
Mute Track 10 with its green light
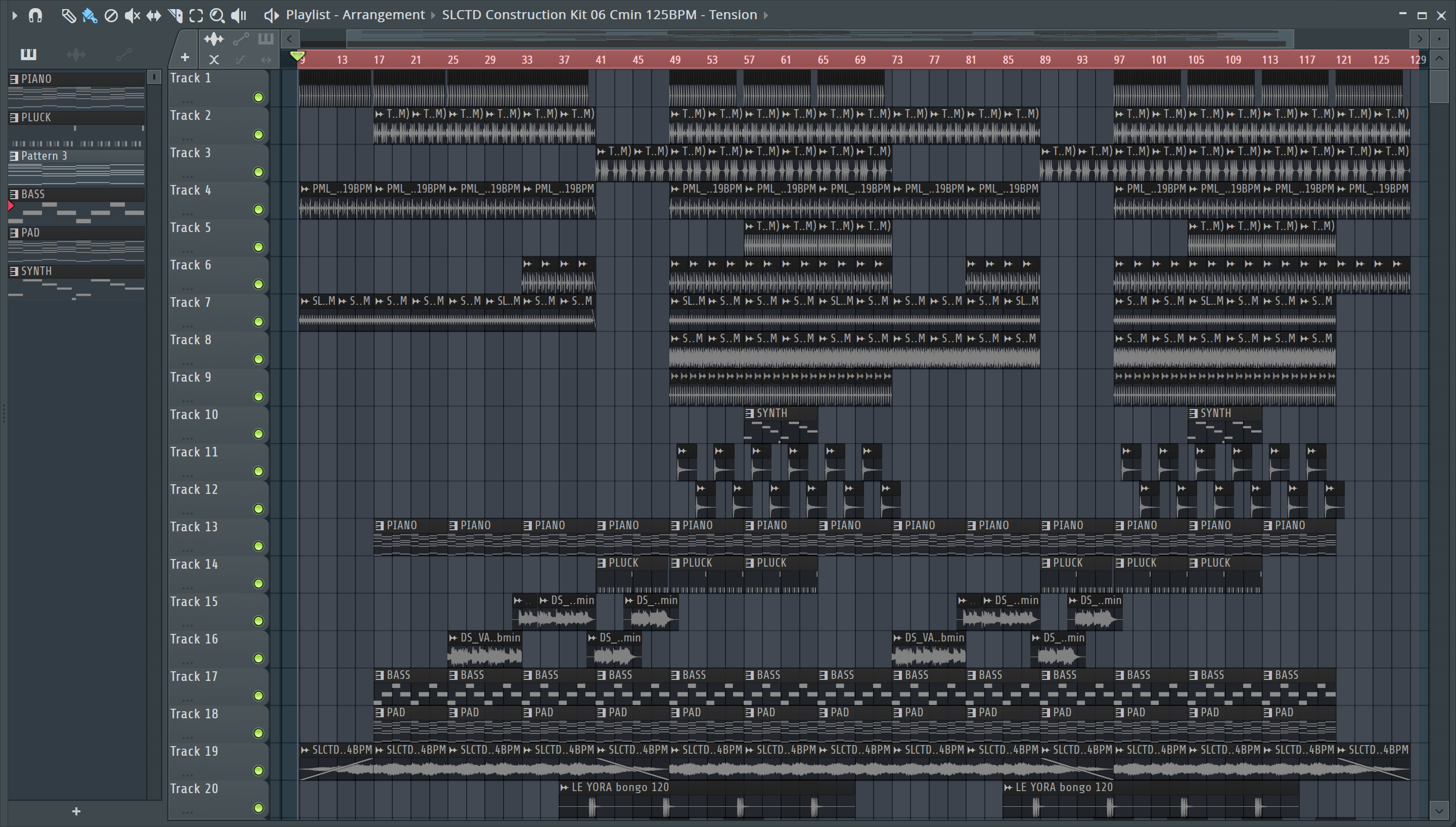pyautogui.click(x=258, y=434)
